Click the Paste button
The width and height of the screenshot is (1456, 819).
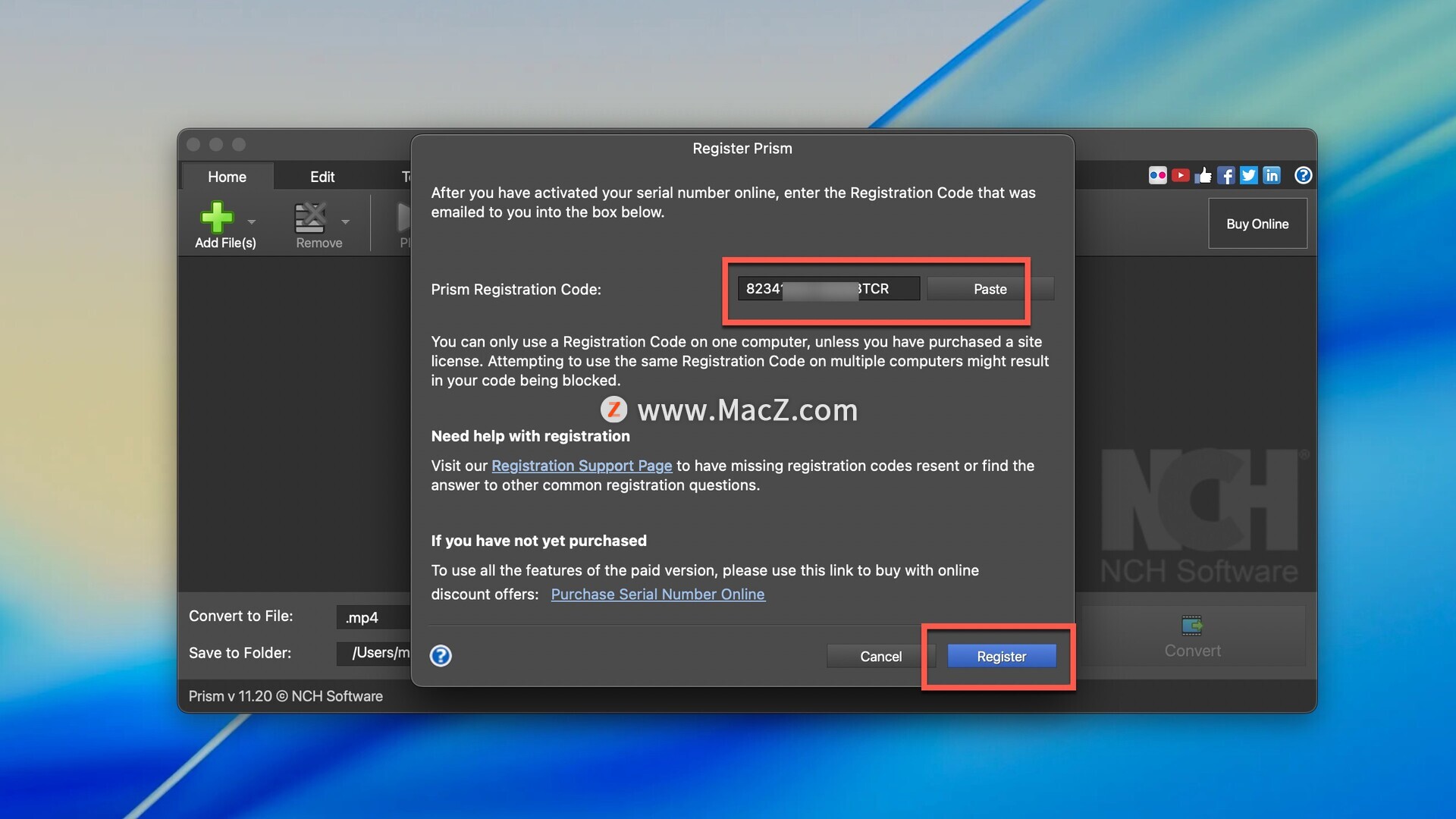990,289
